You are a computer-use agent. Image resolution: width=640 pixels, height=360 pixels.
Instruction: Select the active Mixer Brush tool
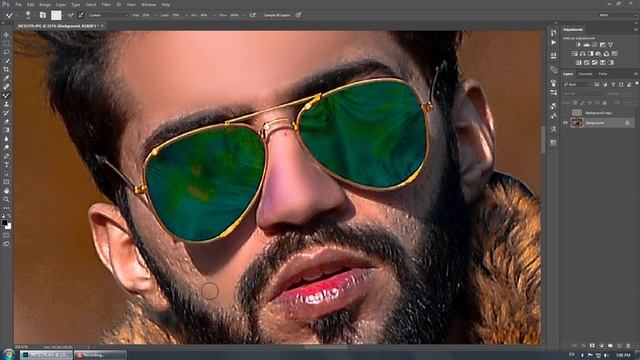(x=6, y=95)
